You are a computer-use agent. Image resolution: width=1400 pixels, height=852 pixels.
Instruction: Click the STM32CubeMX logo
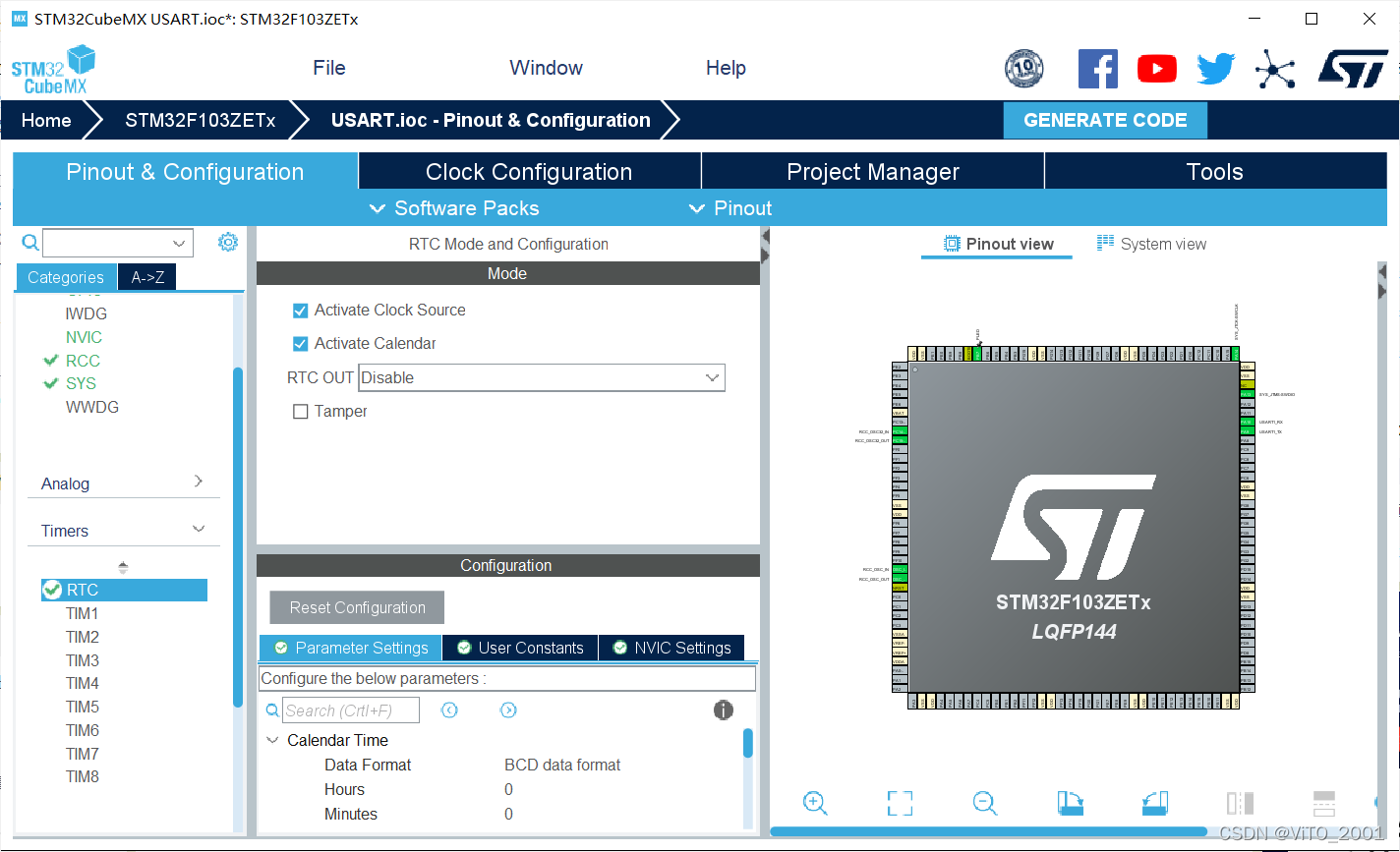pos(54,70)
